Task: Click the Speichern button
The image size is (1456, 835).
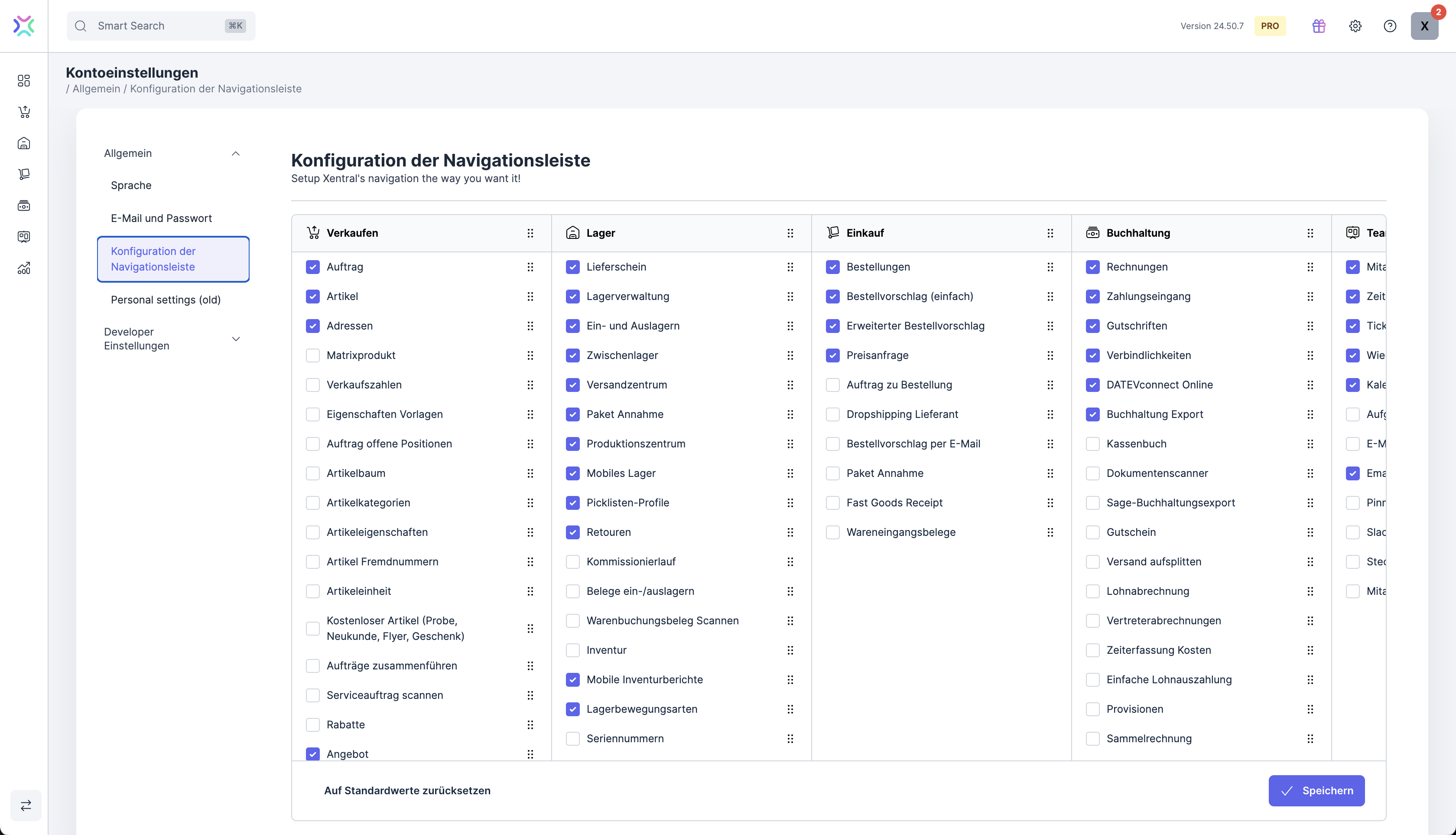Action: 1316,790
